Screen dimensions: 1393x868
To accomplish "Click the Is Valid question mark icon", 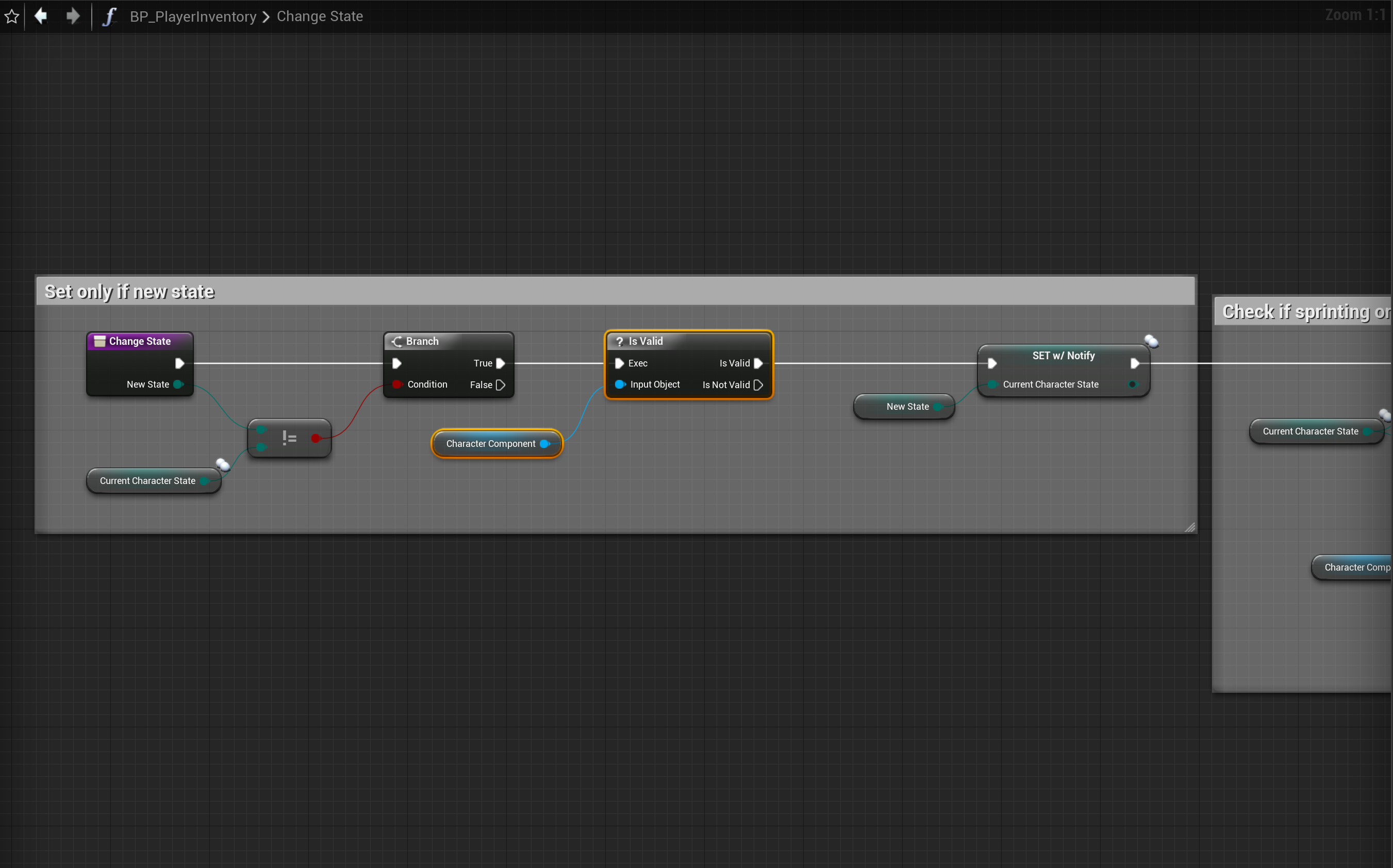I will pos(619,342).
